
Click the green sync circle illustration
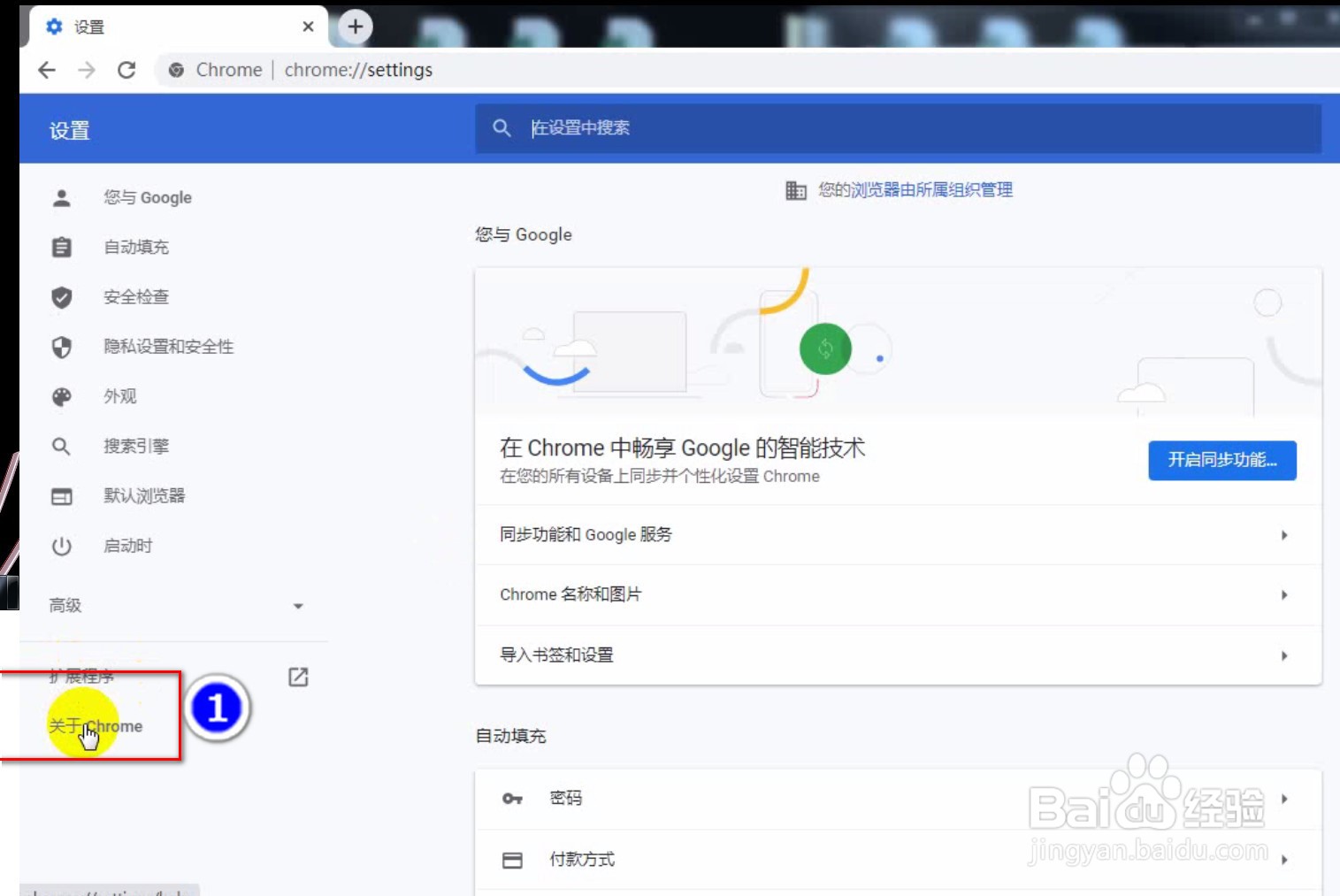[825, 348]
